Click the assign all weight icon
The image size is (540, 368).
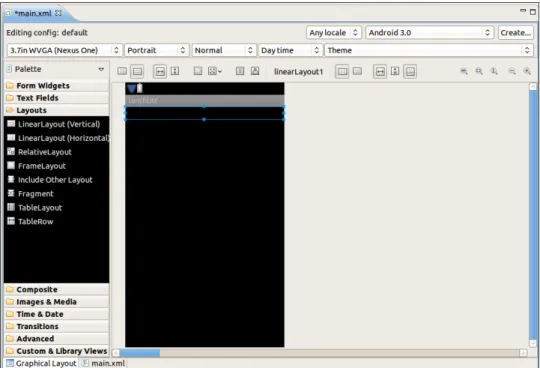click(255, 71)
